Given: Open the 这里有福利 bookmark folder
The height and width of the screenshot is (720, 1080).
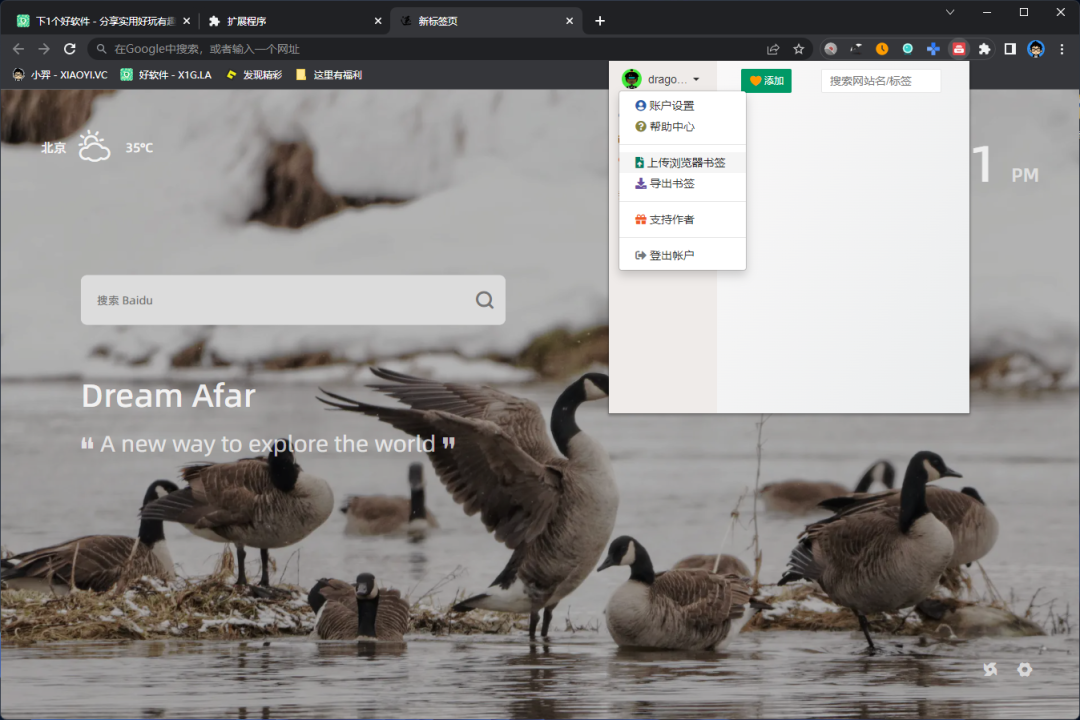Looking at the screenshot, I should (x=329, y=74).
